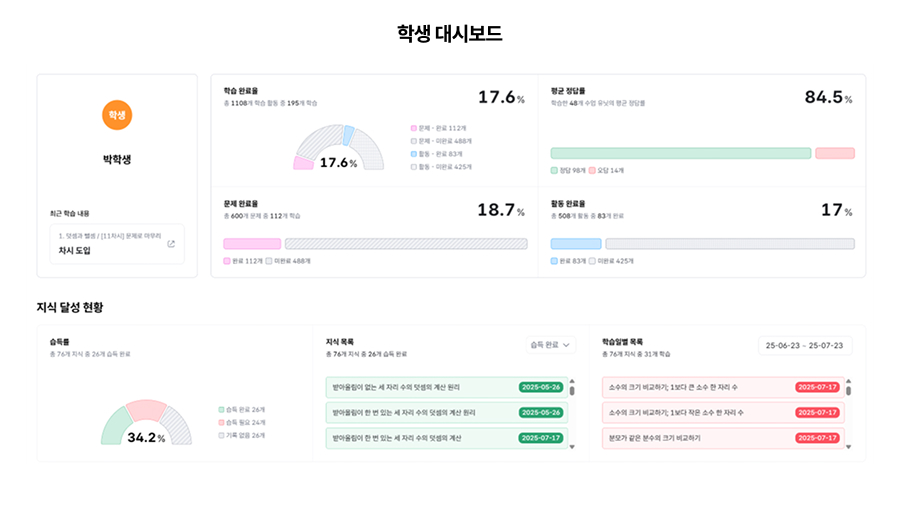This screenshot has width=900, height=506.
Task: Click the green 정답 progress bar segment
Action: point(680,153)
